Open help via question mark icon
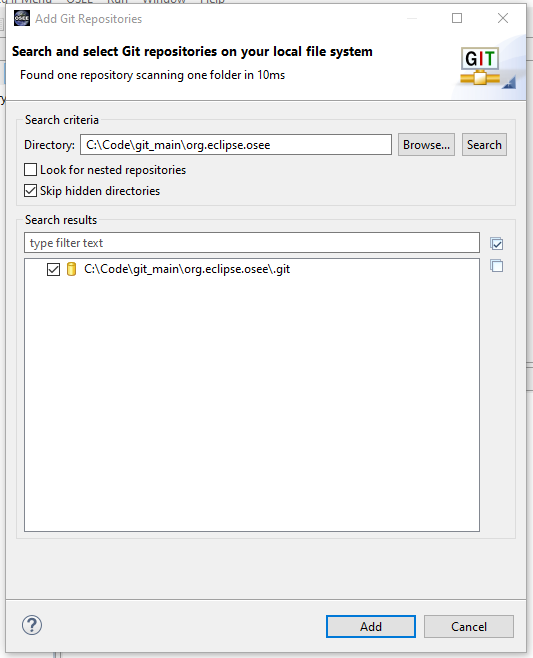 coord(32,625)
